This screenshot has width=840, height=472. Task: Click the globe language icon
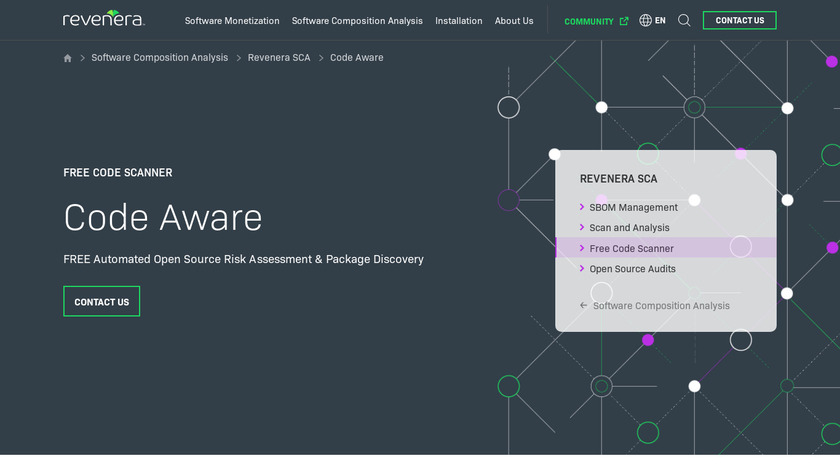pyautogui.click(x=646, y=20)
